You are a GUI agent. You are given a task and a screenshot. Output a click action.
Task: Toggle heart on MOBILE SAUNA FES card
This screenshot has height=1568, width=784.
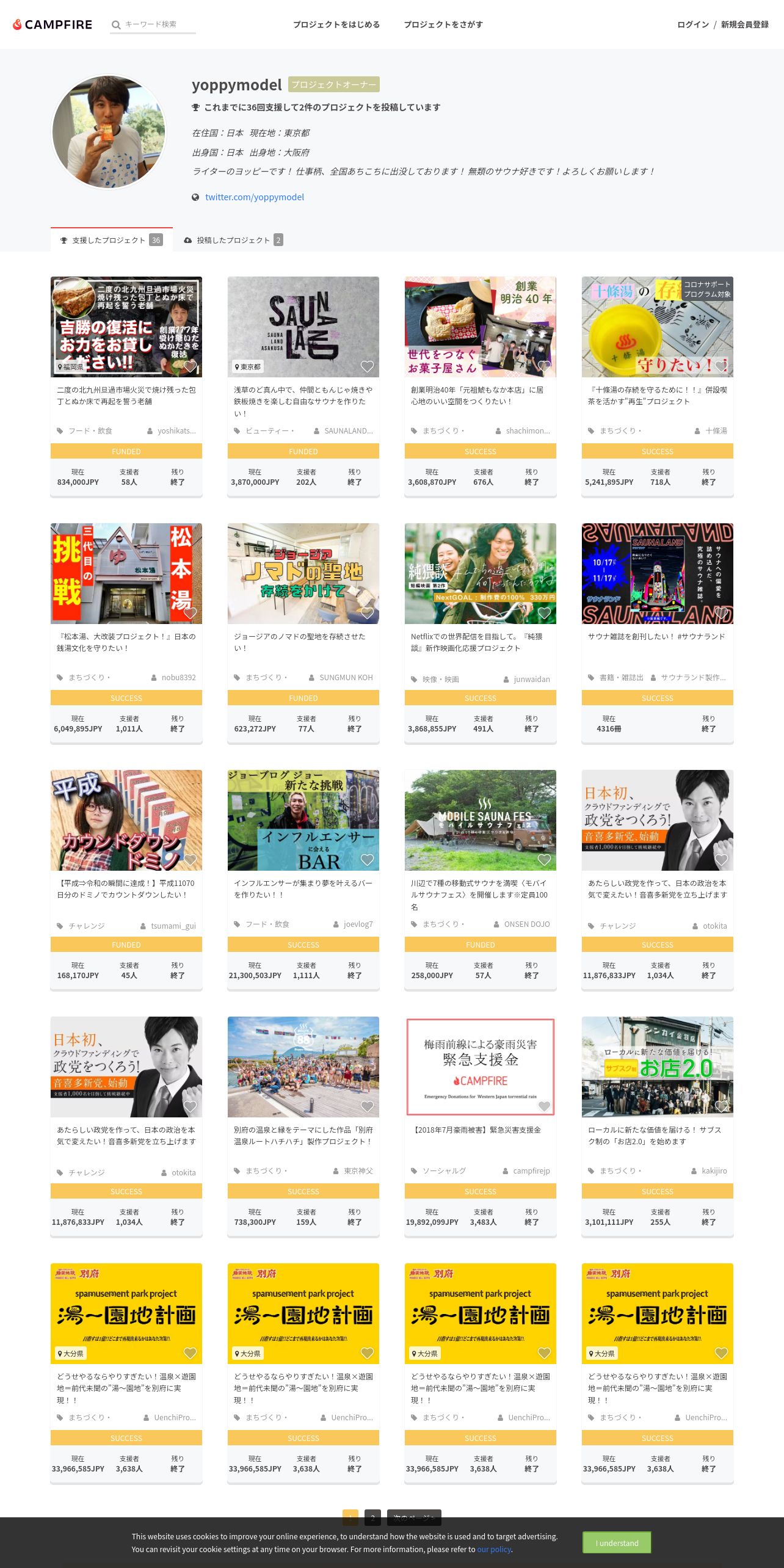click(x=544, y=860)
